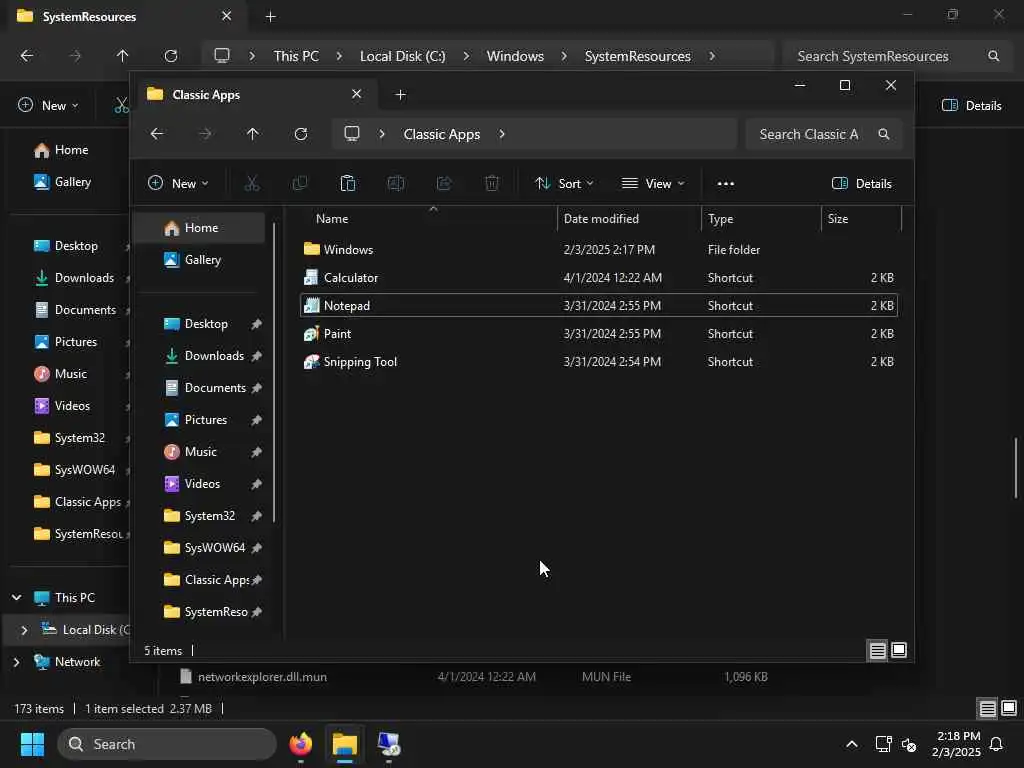Click the taskbar Search box
The image size is (1024, 768).
click(x=167, y=744)
